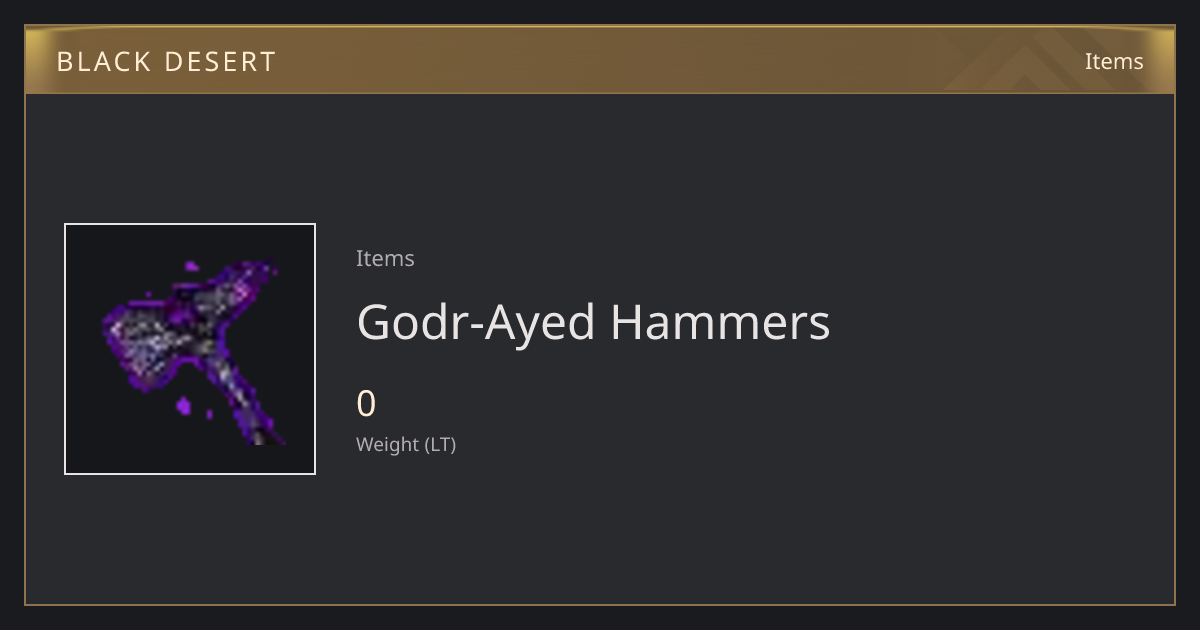Click the gold header banner bar
Image resolution: width=1200 pixels, height=630 pixels.
click(x=600, y=60)
